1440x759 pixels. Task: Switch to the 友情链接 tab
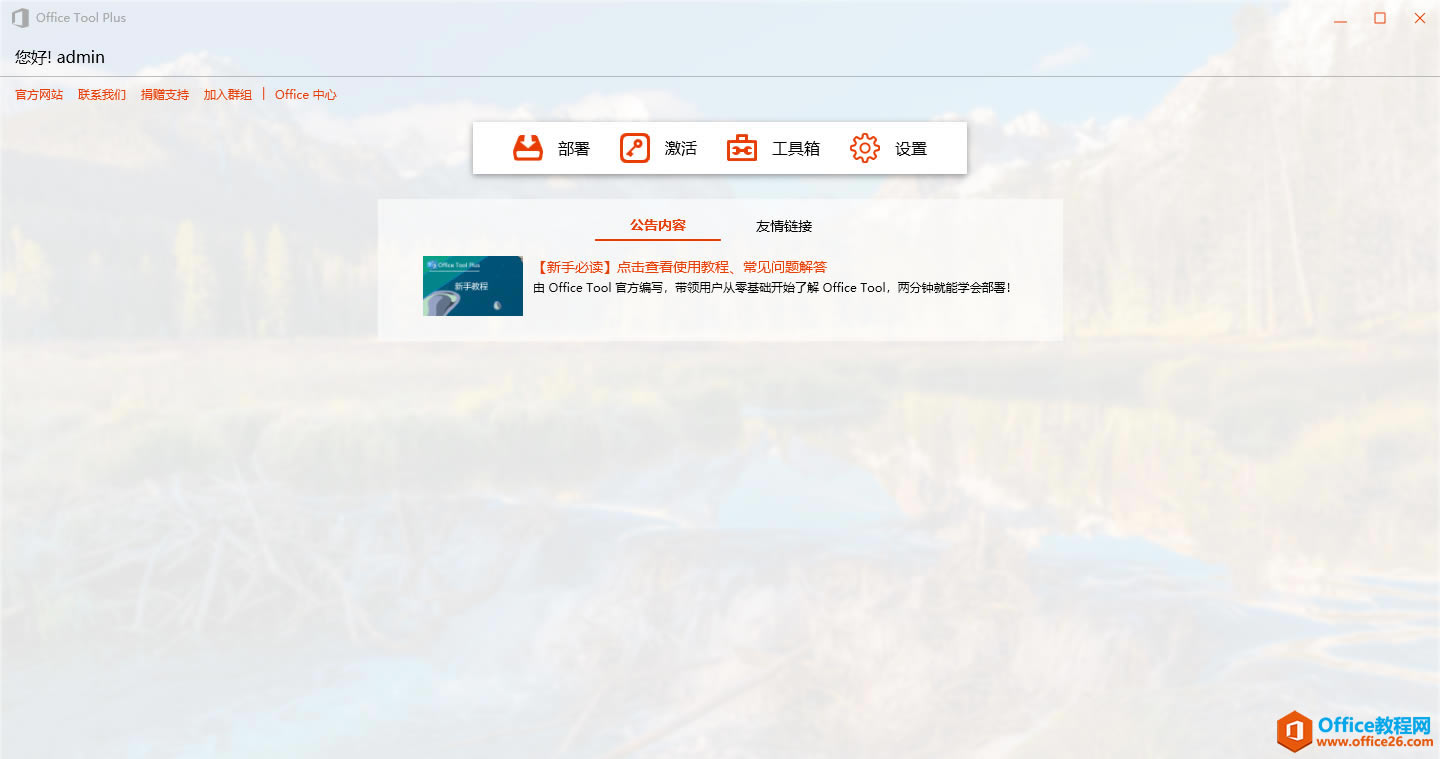click(784, 226)
